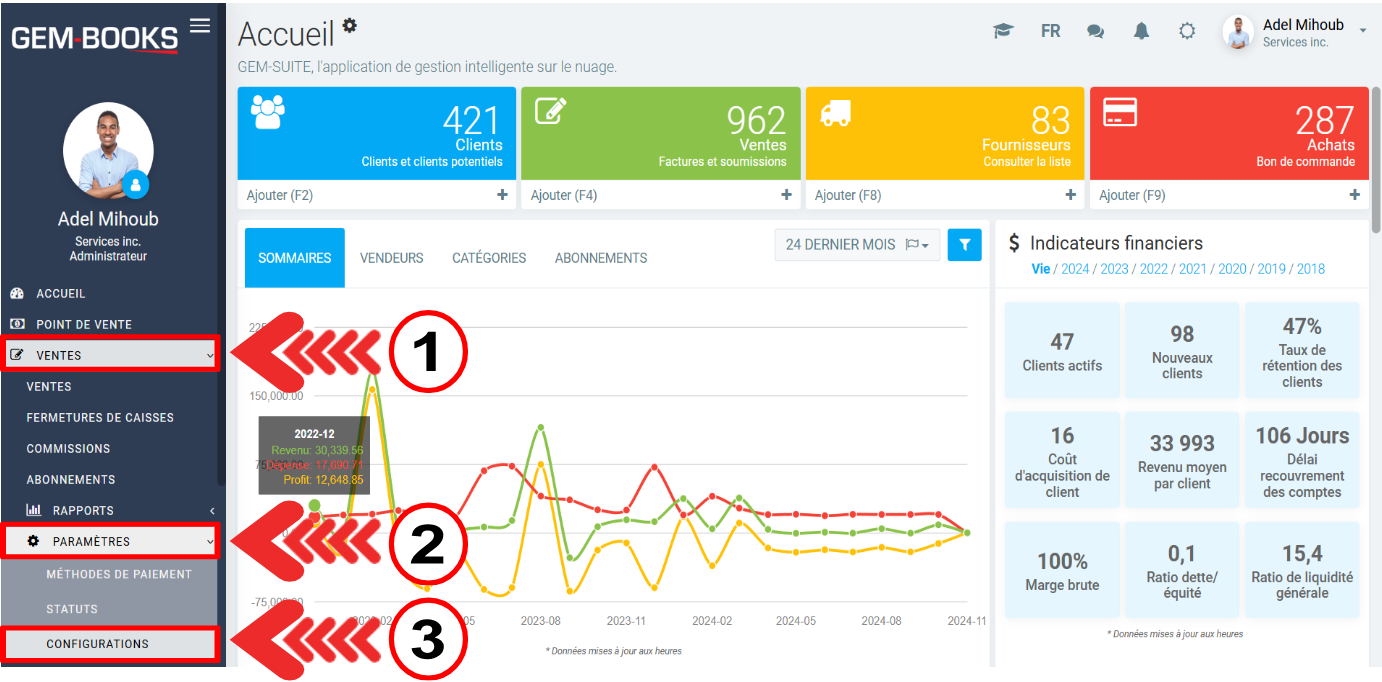Click the plus icon in Achats card
1382x682 pixels.
coord(1354,195)
